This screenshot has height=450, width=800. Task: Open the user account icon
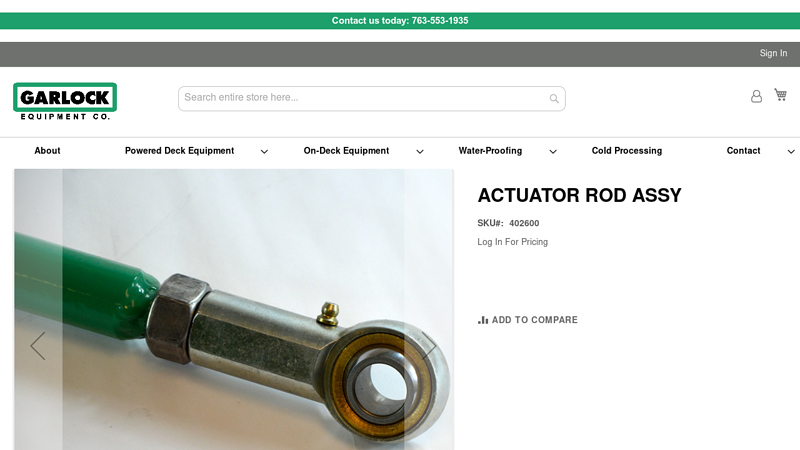pyautogui.click(x=756, y=96)
